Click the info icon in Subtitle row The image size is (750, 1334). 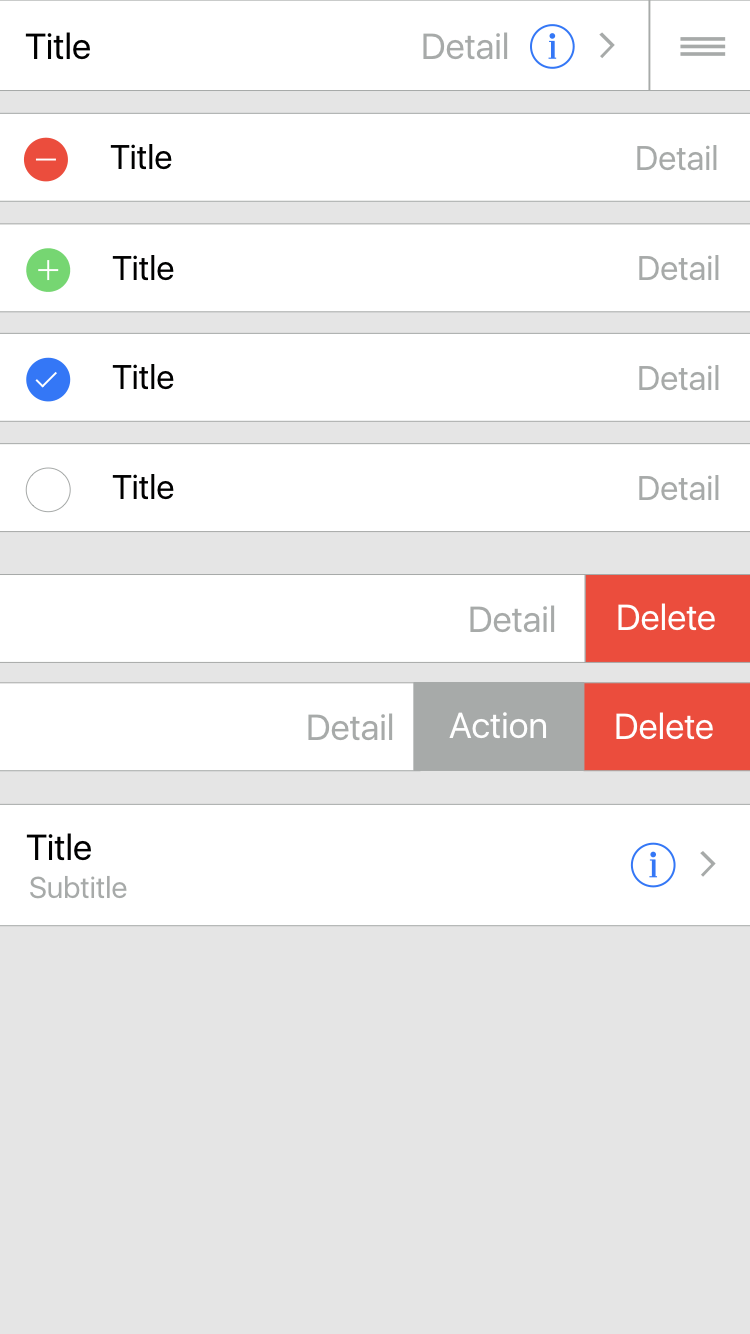pyautogui.click(x=653, y=864)
